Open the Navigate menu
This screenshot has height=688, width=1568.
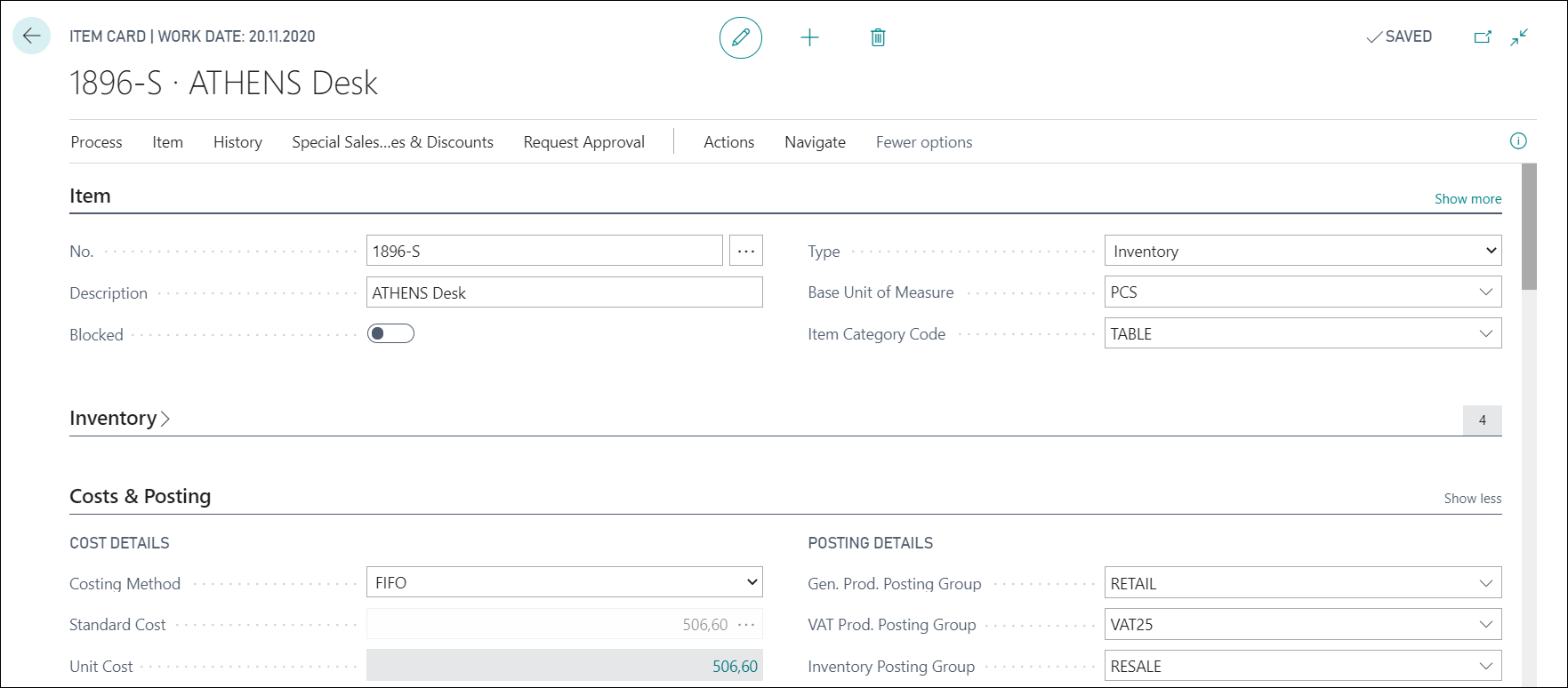pos(815,142)
